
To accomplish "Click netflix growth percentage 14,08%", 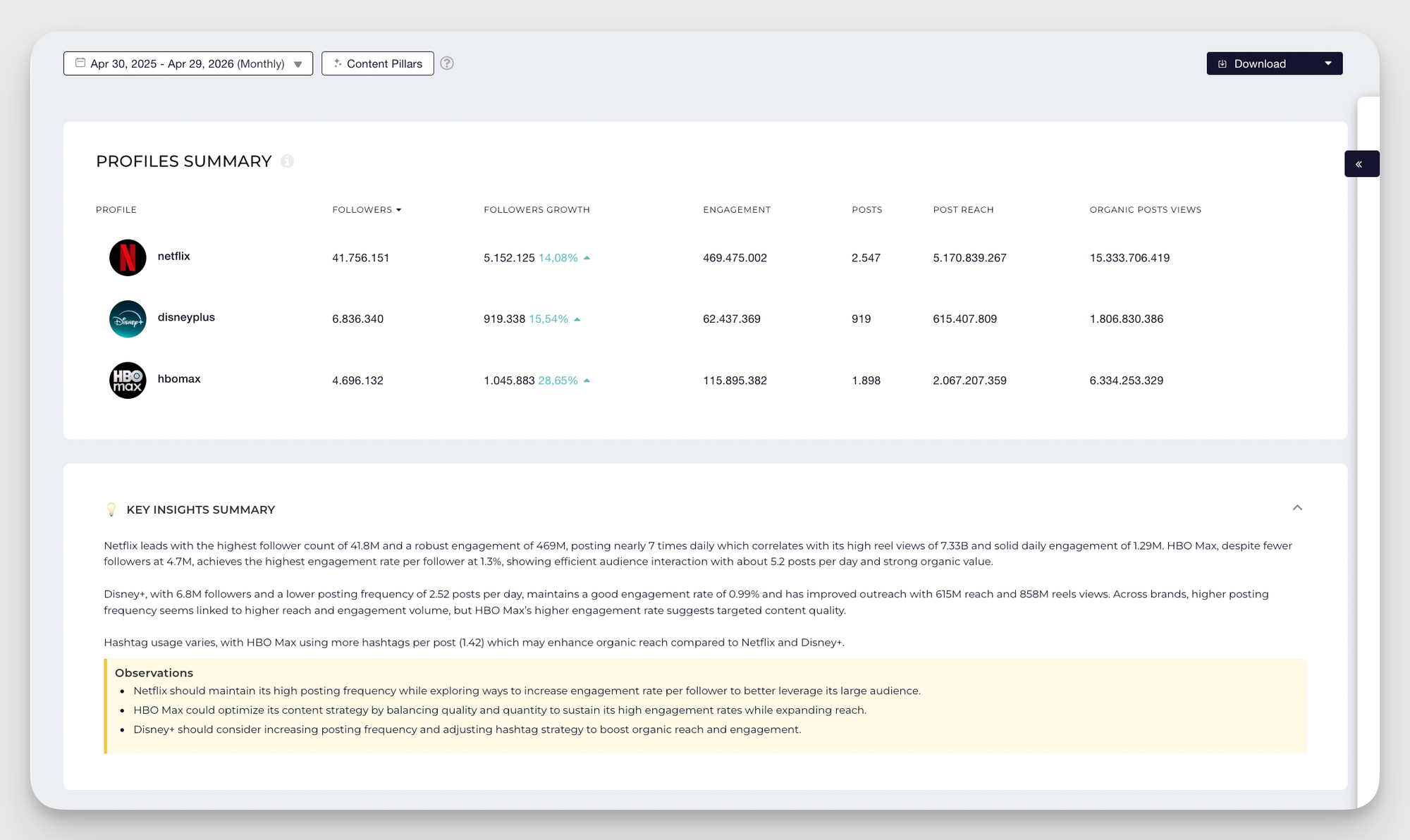I will click(x=558, y=258).
